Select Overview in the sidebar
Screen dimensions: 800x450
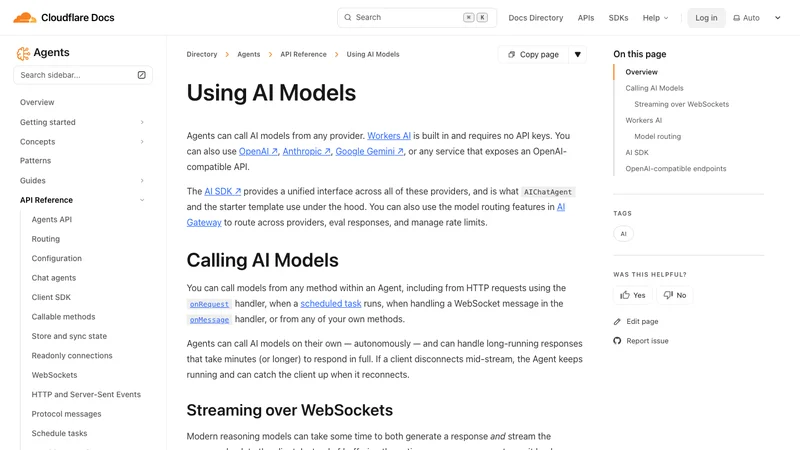click(x=37, y=102)
